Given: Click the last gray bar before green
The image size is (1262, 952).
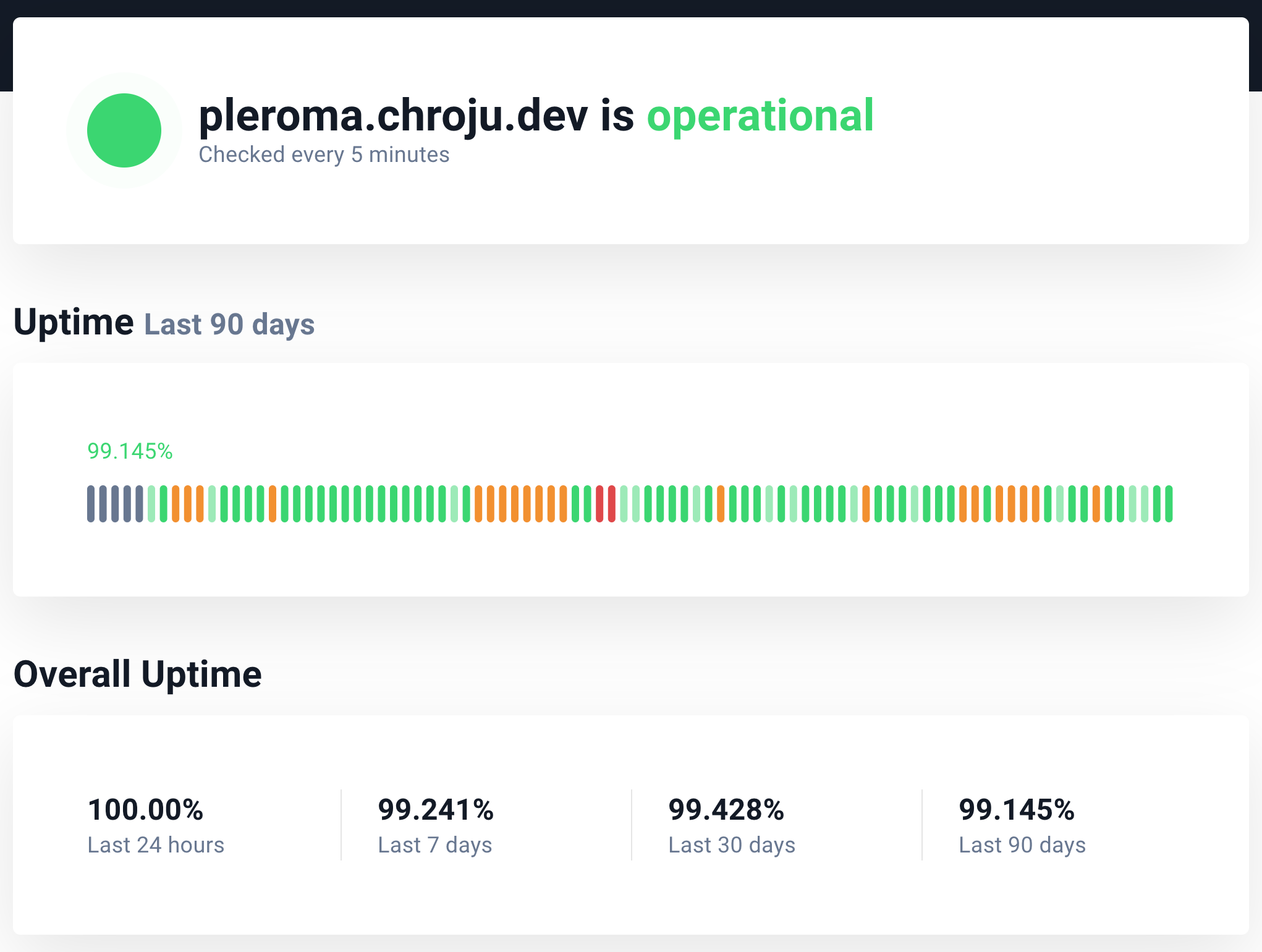Looking at the screenshot, I should pos(139,504).
